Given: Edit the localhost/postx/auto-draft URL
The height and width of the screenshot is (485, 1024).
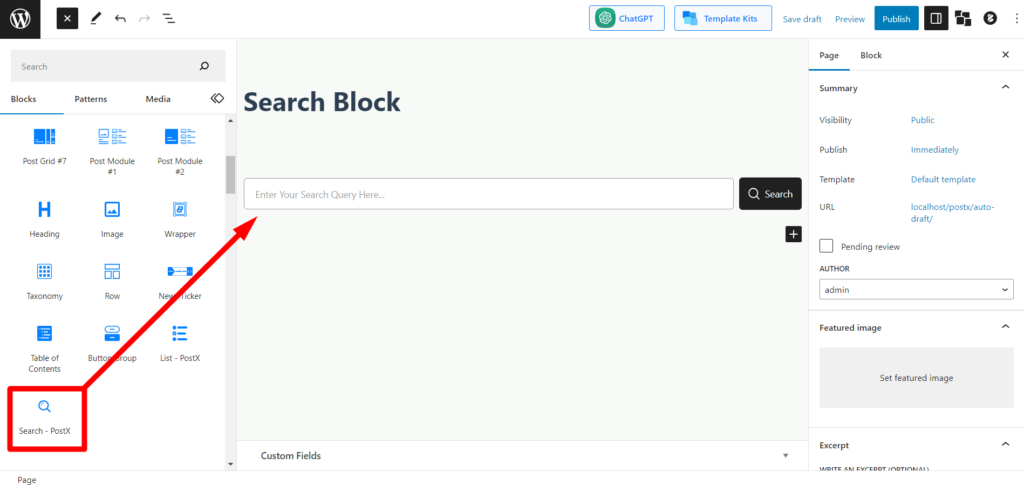Looking at the screenshot, I should pos(953,213).
